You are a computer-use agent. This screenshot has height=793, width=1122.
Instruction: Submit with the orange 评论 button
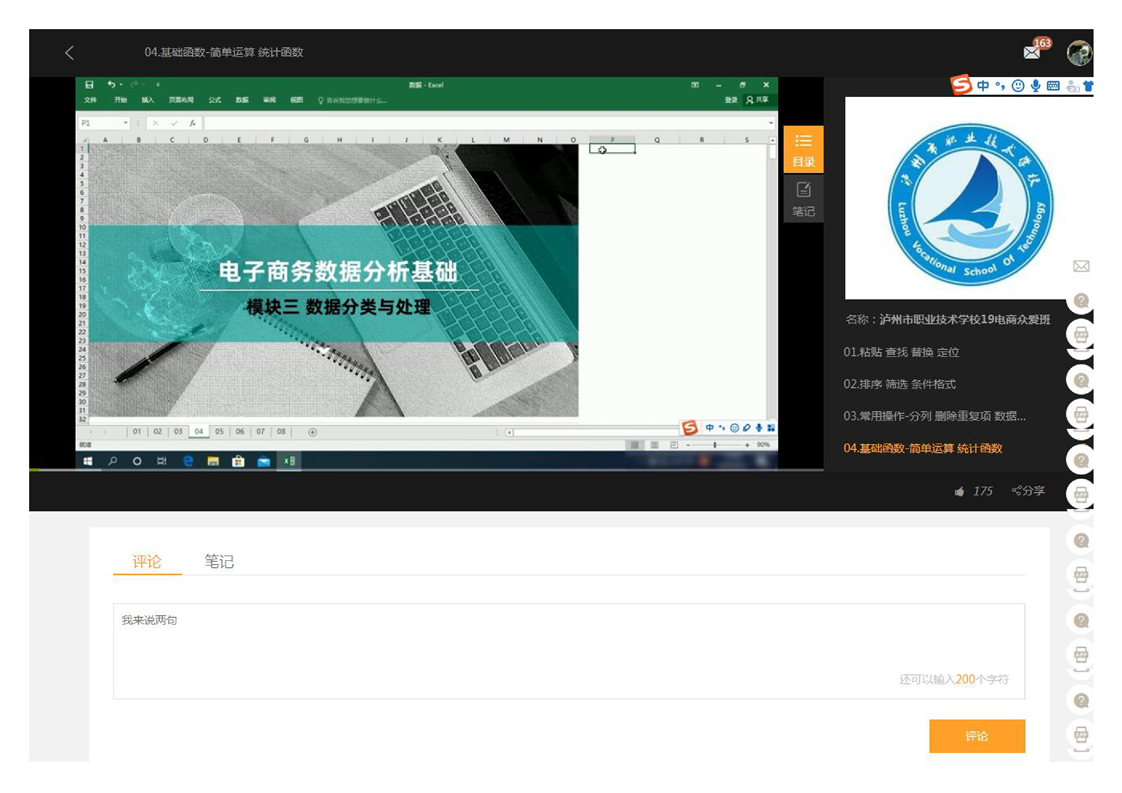[x=976, y=736]
